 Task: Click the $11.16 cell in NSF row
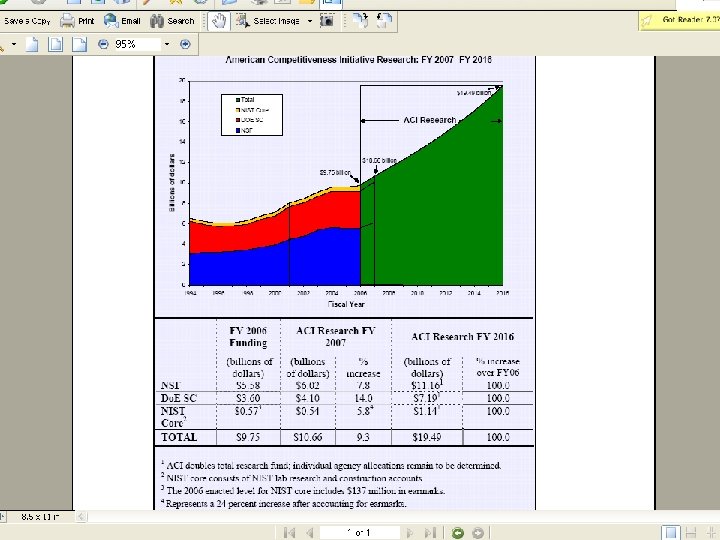tap(427, 385)
